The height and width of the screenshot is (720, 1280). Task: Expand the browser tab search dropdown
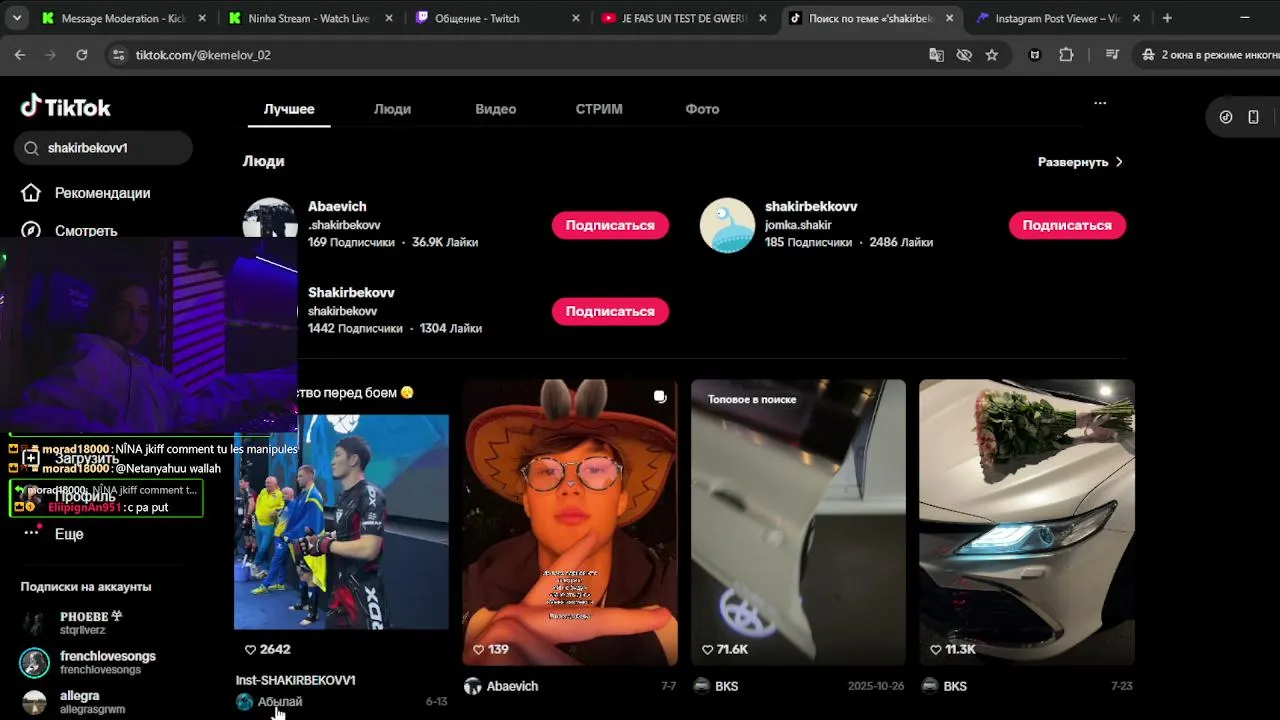pyautogui.click(x=16, y=18)
